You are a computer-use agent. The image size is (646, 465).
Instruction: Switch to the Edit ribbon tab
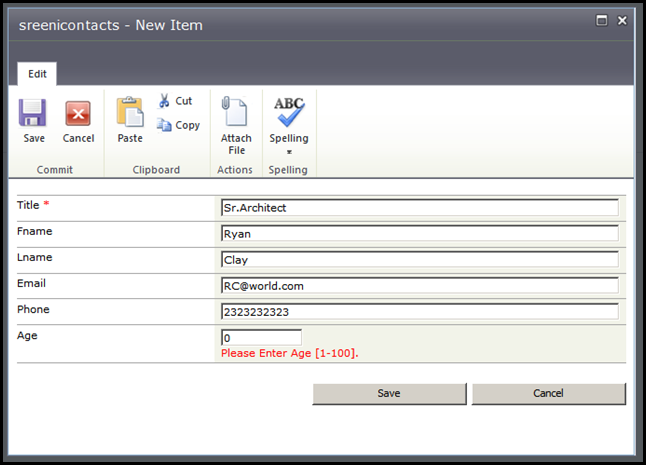click(x=37, y=74)
